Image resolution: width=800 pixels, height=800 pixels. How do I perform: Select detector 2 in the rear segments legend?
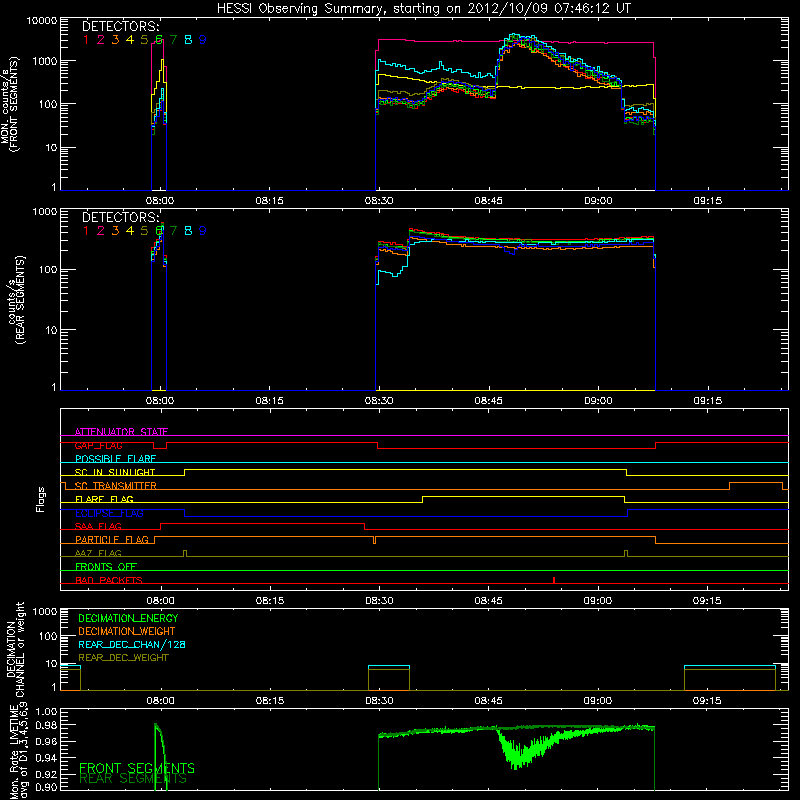pos(101,231)
